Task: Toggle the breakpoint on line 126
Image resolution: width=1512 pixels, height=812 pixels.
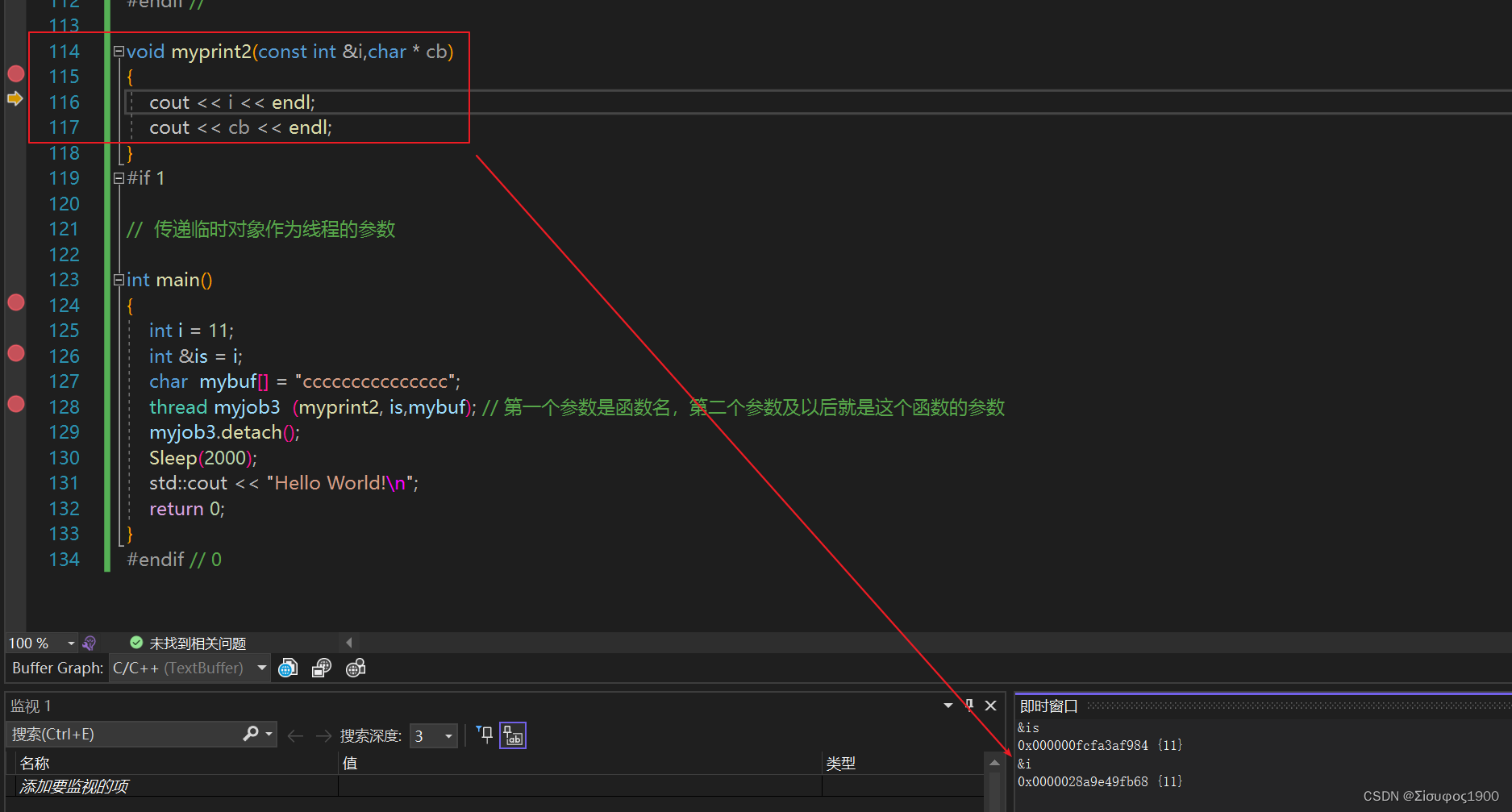Action: 15,353
